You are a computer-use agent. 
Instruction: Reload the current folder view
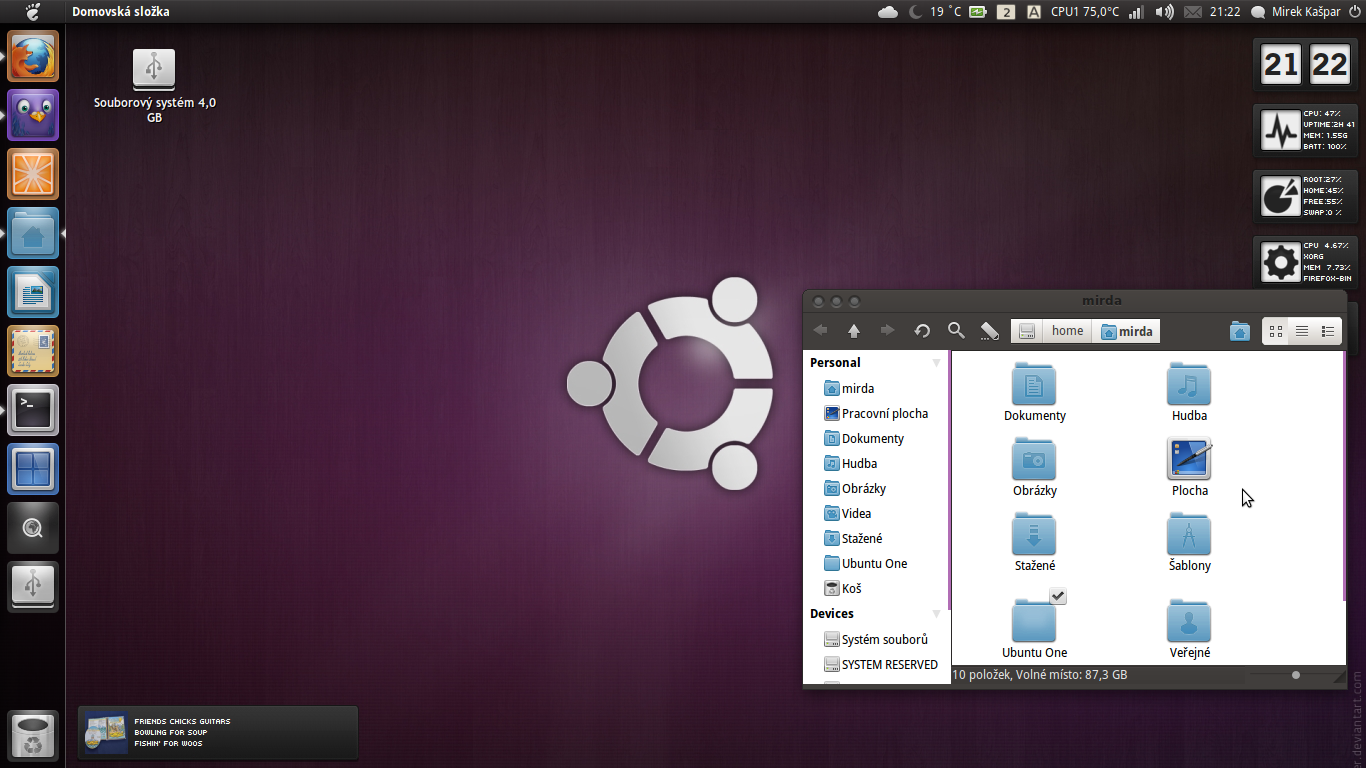tap(922, 331)
